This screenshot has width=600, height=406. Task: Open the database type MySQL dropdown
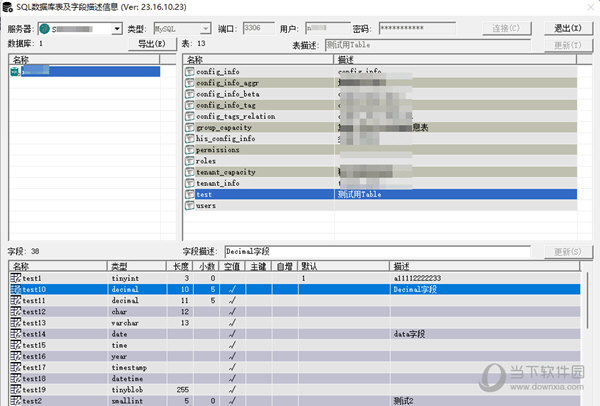pos(204,29)
